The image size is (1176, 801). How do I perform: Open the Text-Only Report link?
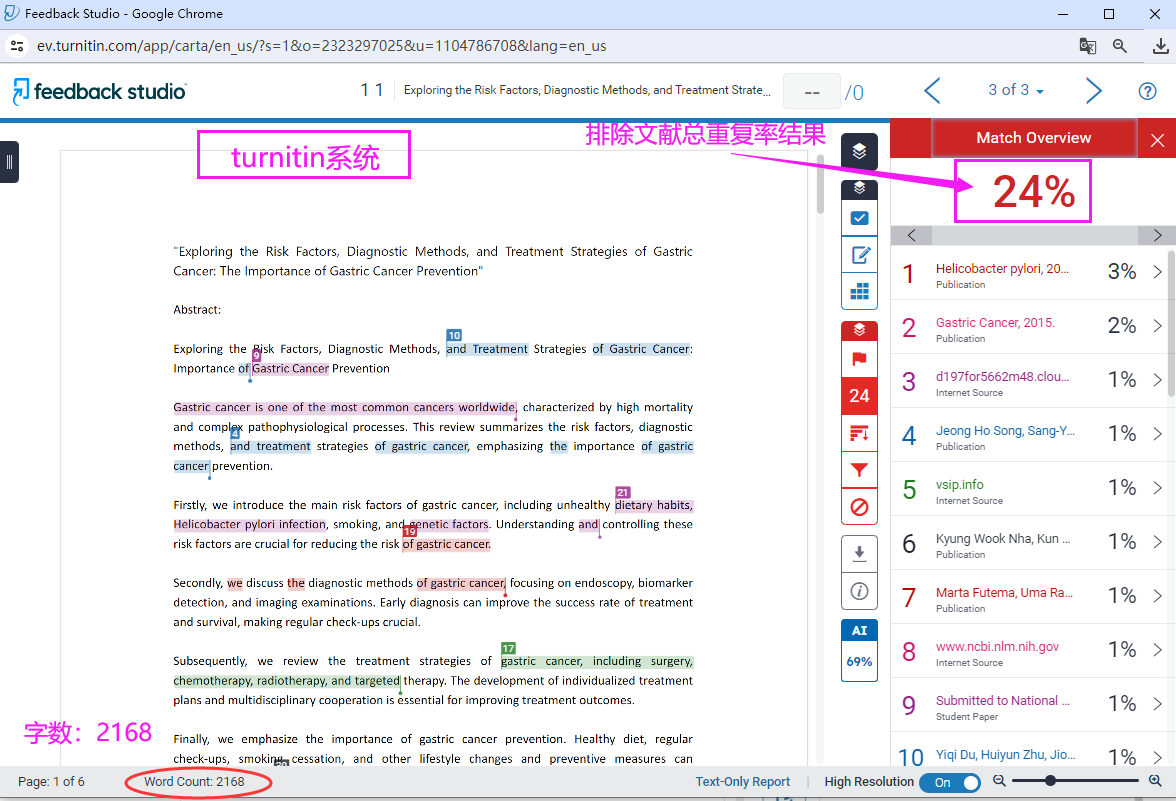click(742, 781)
